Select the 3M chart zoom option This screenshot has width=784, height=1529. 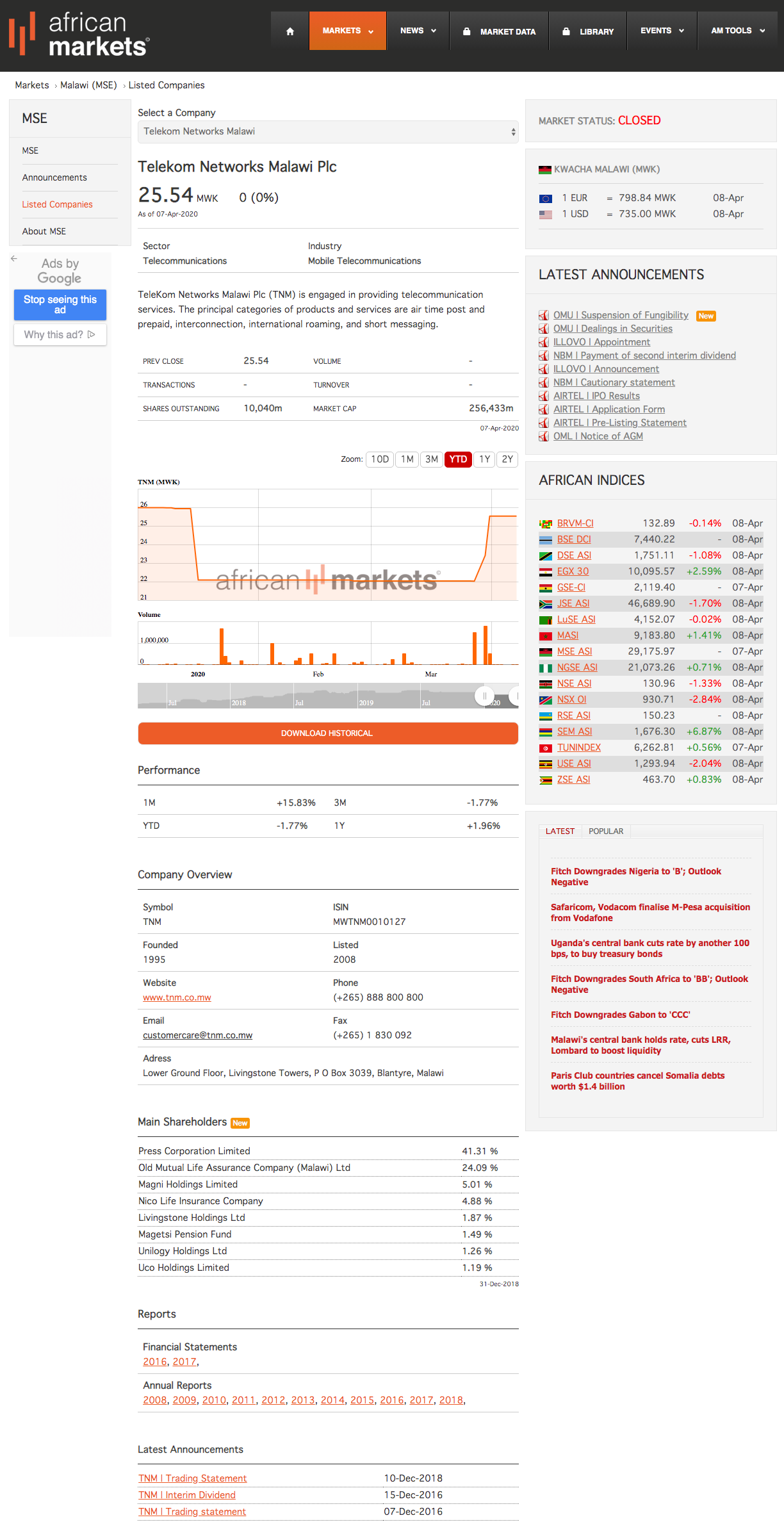click(432, 459)
